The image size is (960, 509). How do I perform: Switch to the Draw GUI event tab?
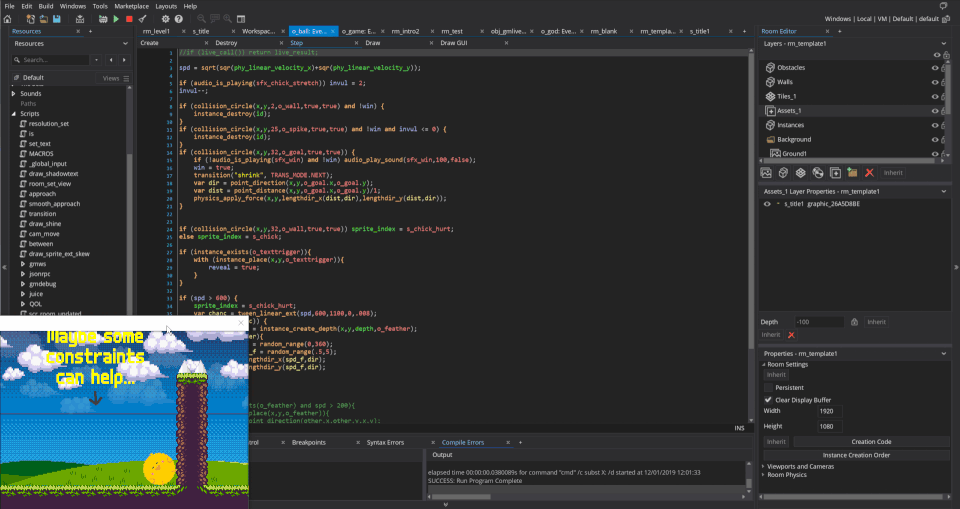[454, 43]
